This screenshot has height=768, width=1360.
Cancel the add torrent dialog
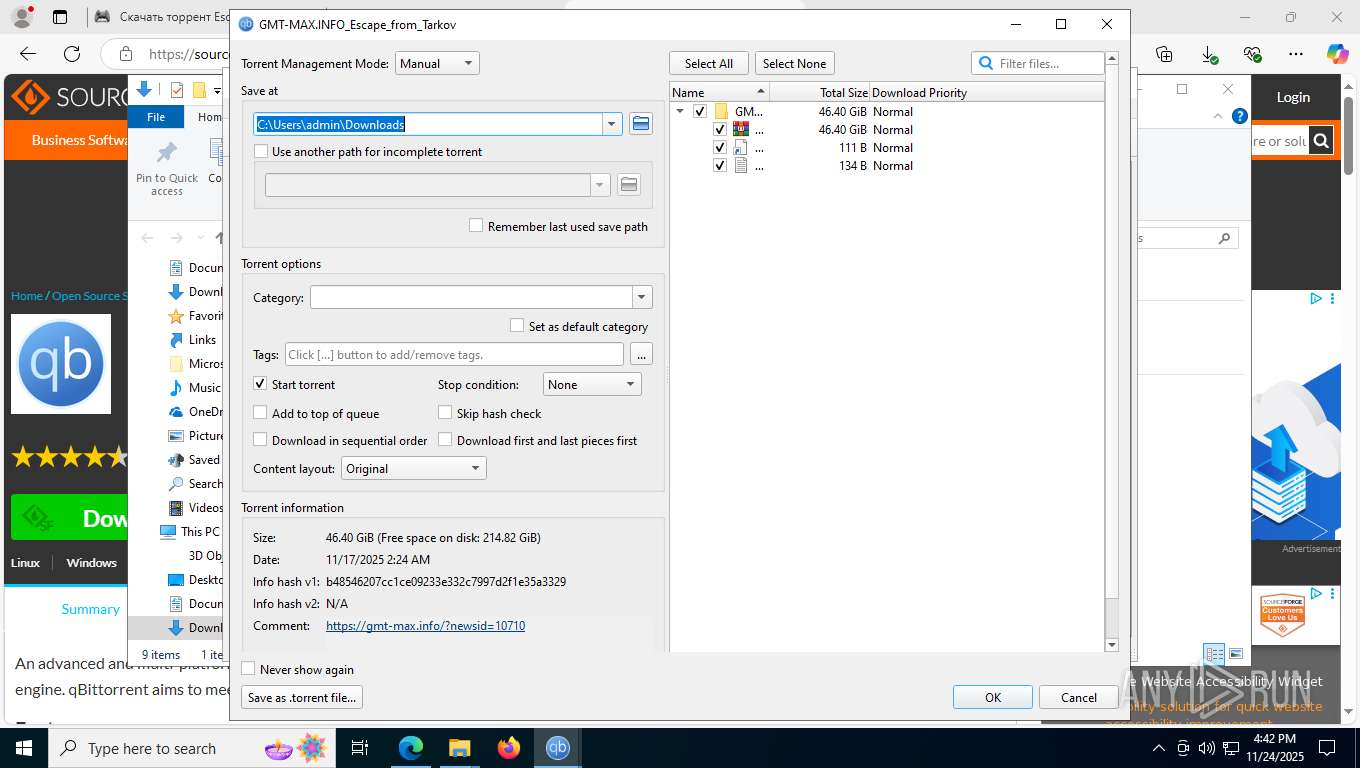[x=1078, y=697]
